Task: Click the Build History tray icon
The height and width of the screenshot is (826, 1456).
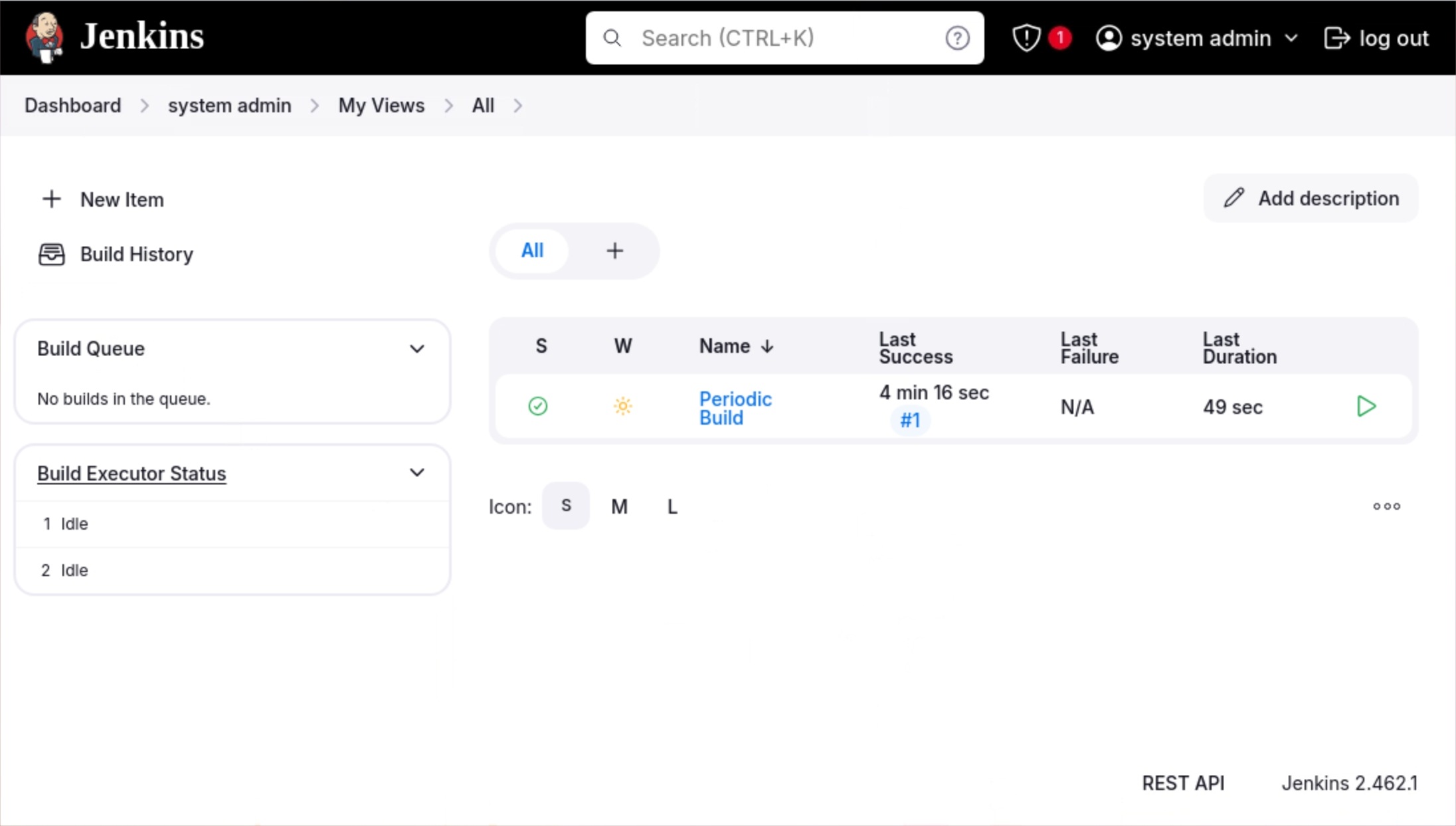Action: [51, 255]
